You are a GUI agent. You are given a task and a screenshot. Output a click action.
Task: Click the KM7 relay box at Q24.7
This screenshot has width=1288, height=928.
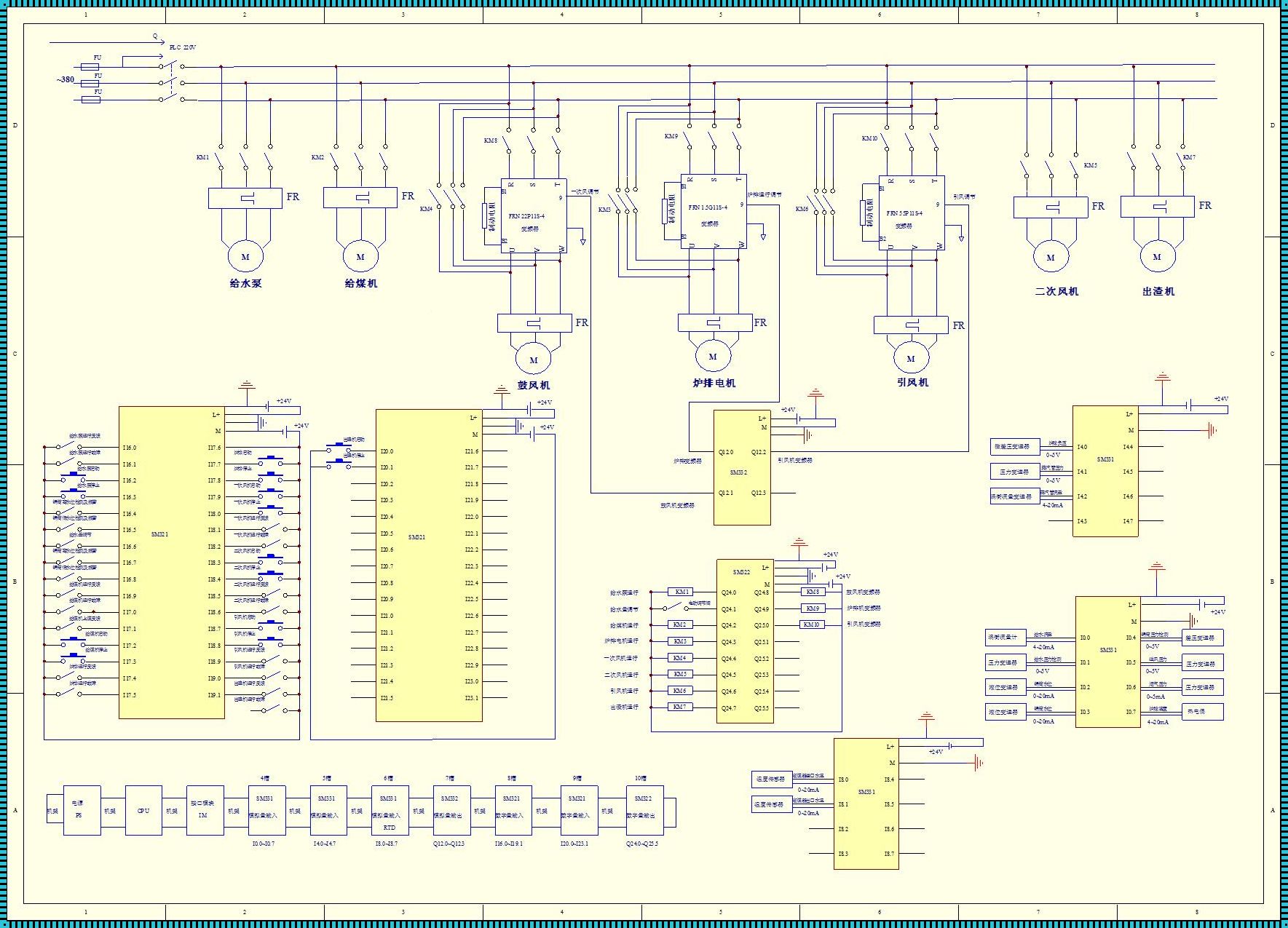679,707
